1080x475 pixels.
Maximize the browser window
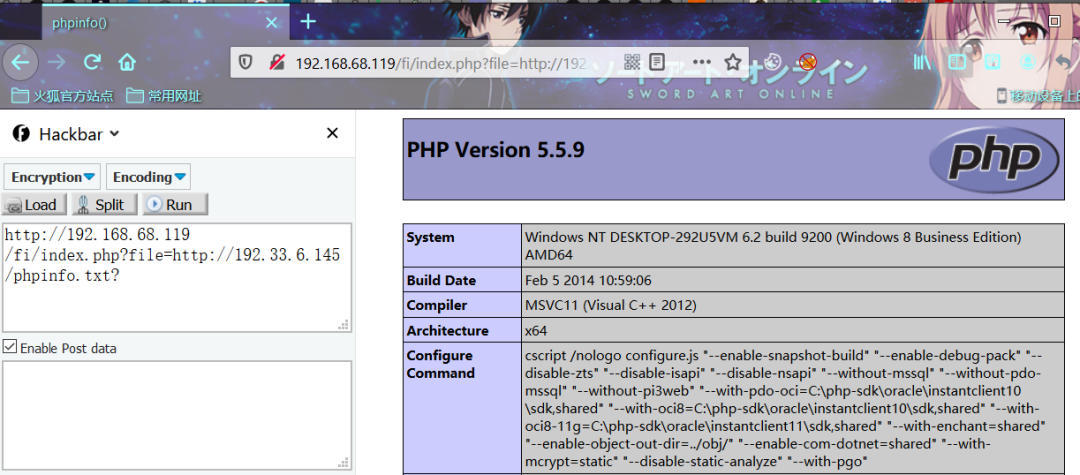point(1054,21)
